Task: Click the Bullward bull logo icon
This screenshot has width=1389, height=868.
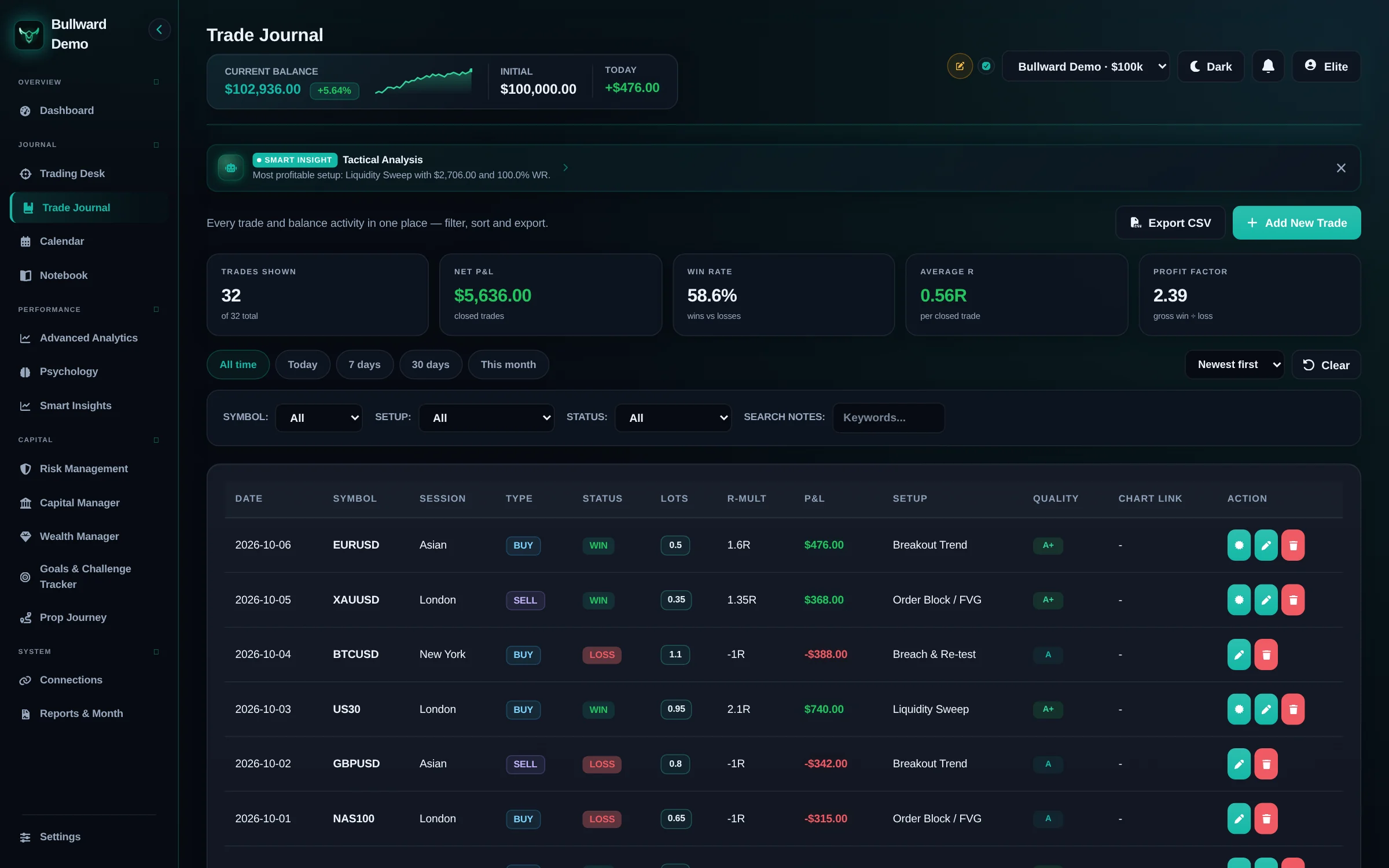Action: tap(29, 35)
